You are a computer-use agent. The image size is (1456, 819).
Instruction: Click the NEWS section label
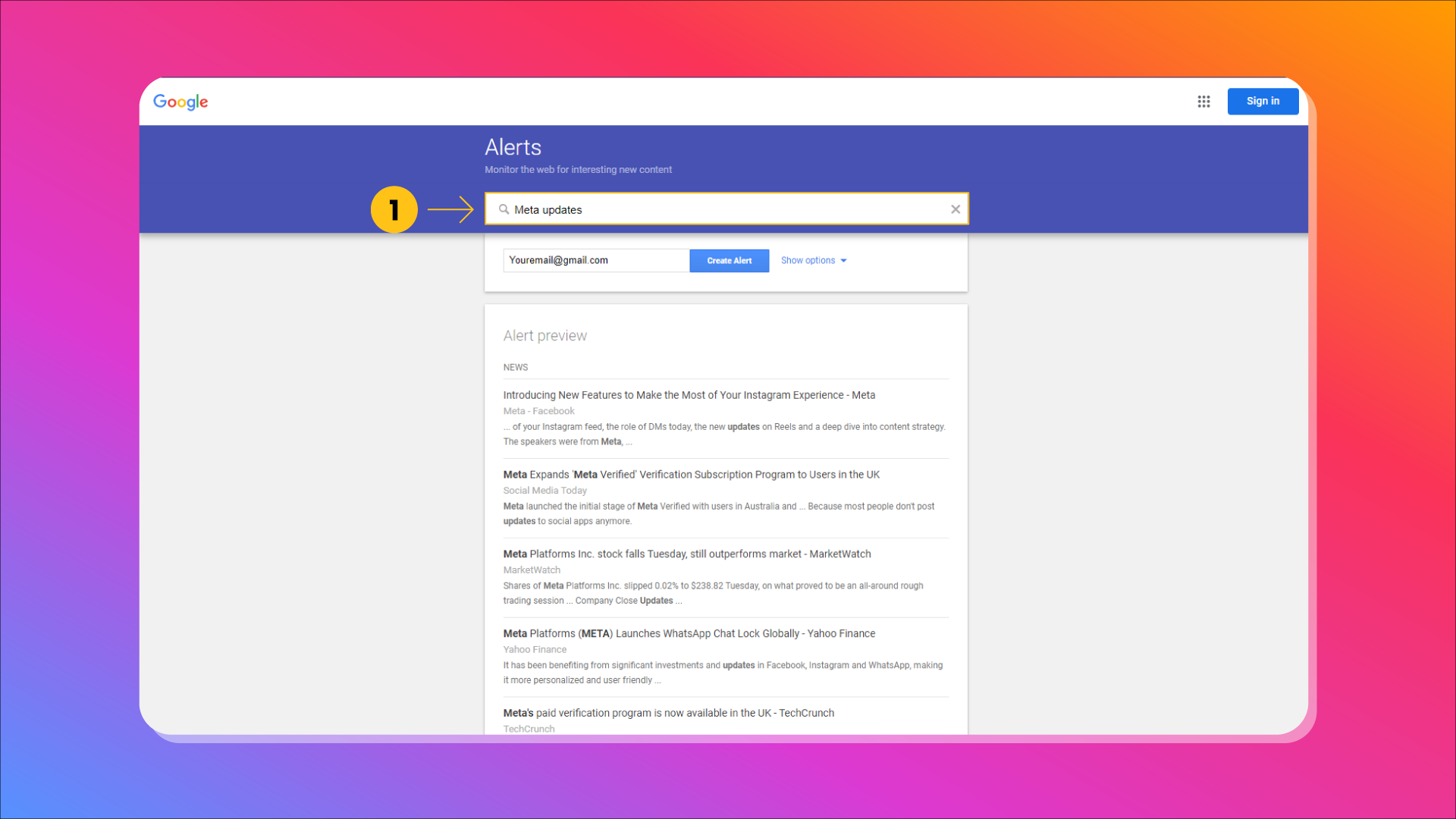click(x=515, y=368)
